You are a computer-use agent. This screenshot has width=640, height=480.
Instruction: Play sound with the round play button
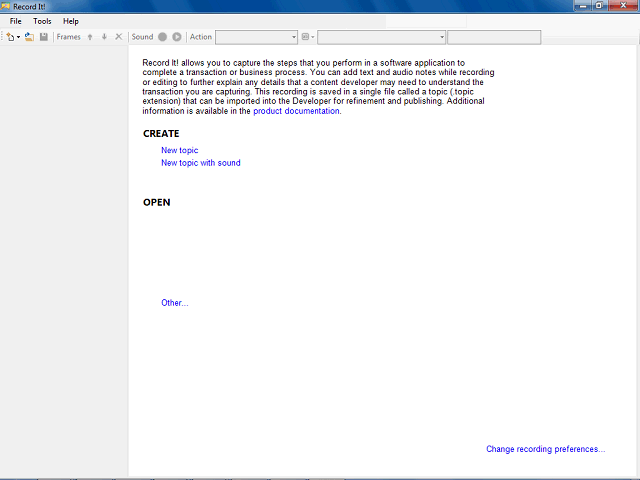pyautogui.click(x=177, y=37)
